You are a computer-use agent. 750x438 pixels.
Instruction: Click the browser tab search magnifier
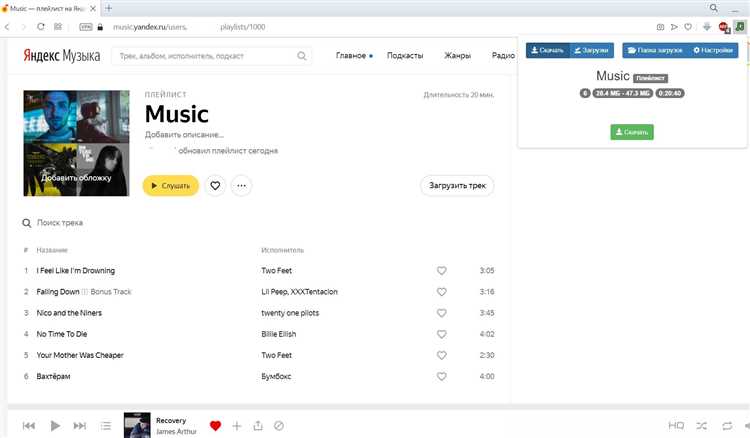(713, 8)
